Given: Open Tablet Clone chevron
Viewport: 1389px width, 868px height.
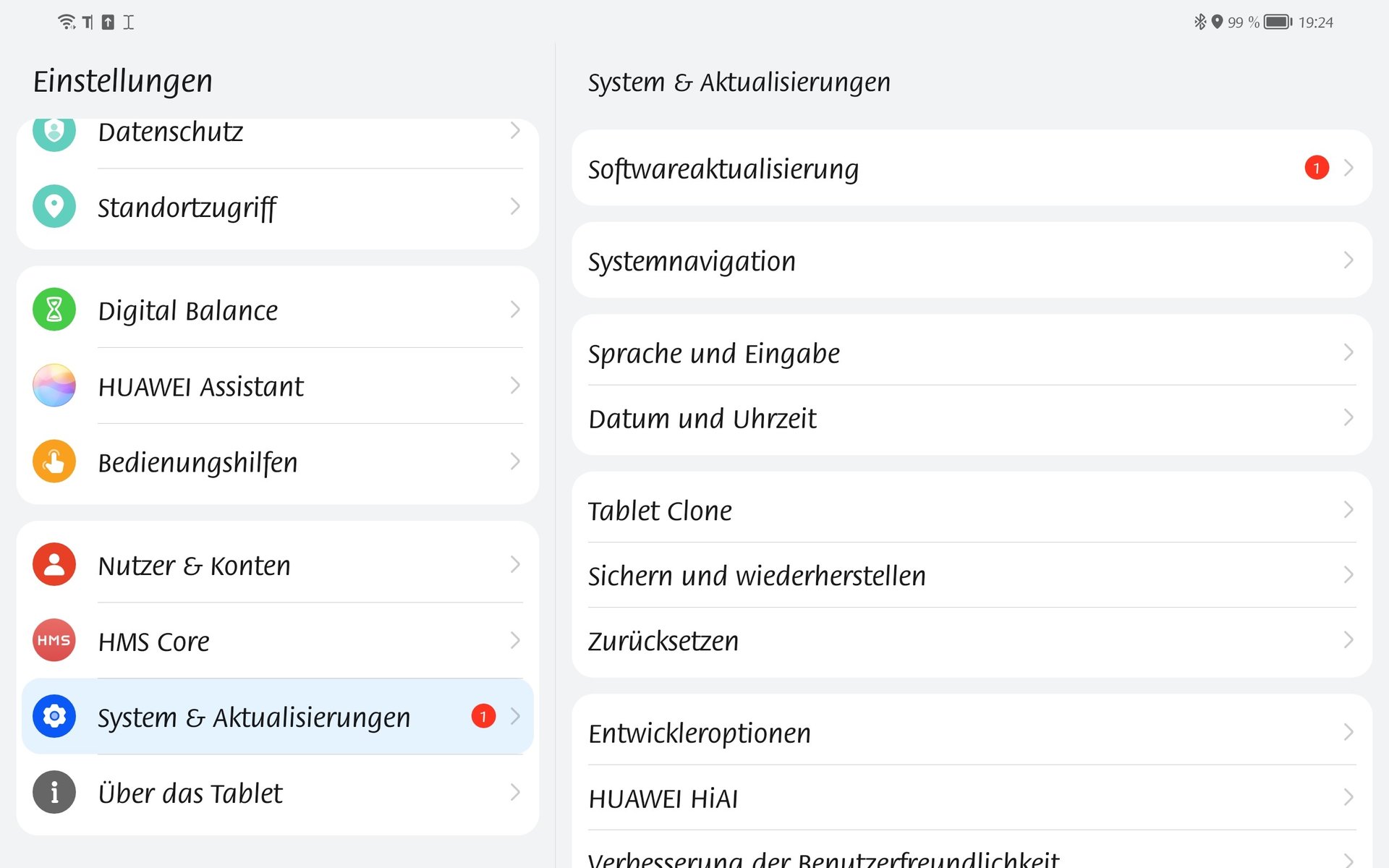Looking at the screenshot, I should pos(1348,510).
